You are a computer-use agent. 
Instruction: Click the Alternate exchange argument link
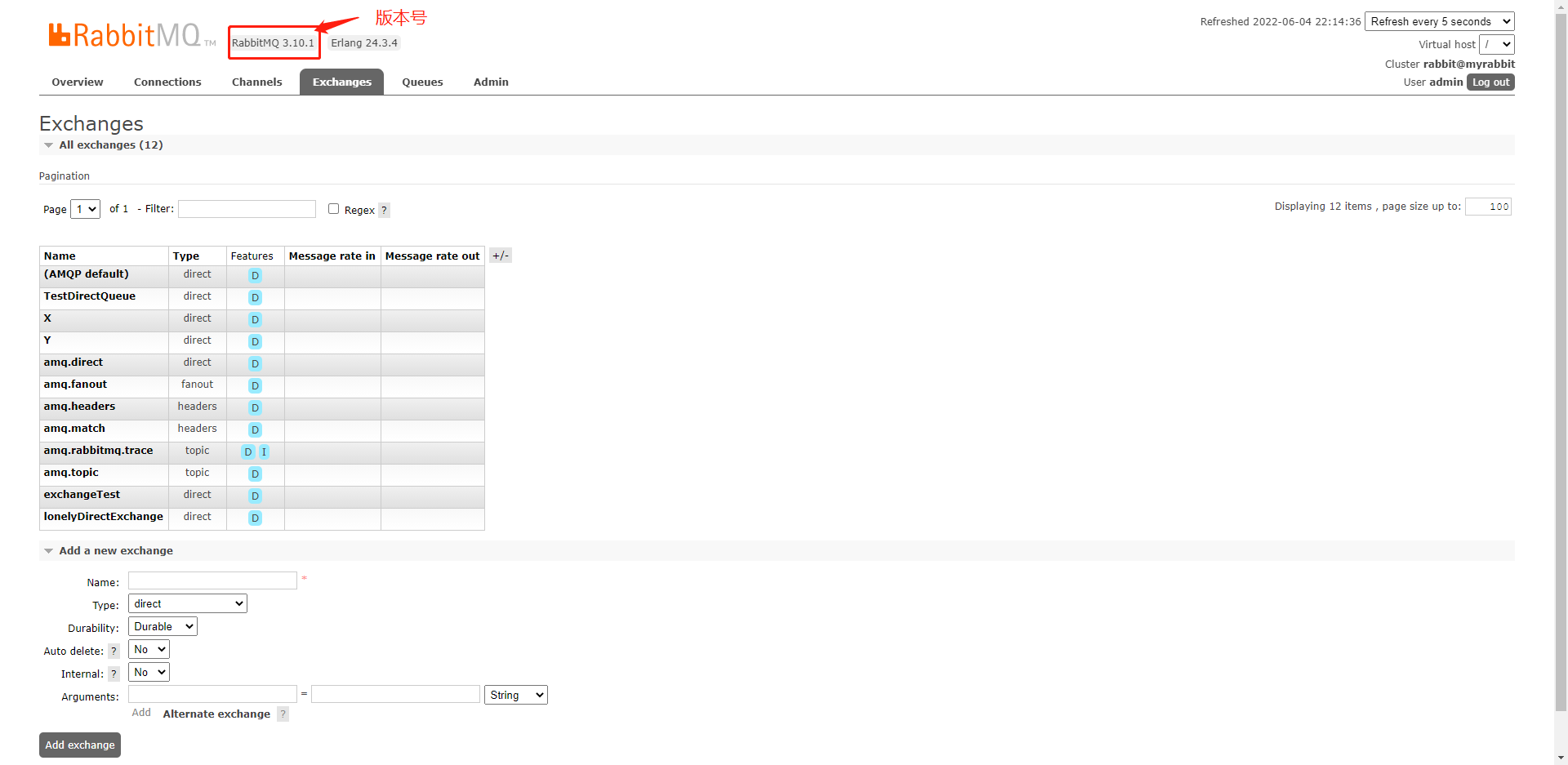click(x=216, y=714)
